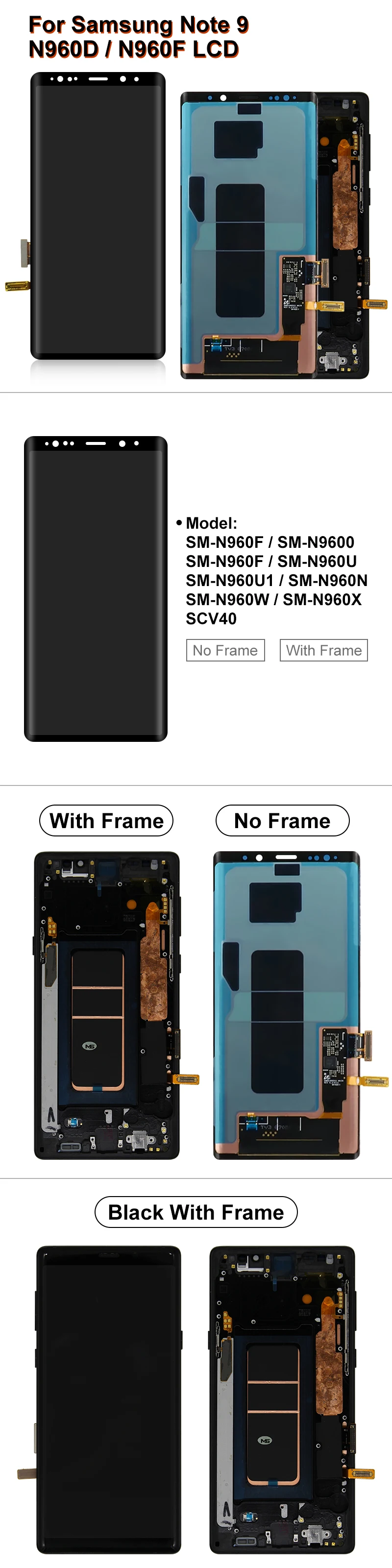
Task: Click the oval logo badge on bottom-right frame image
Action: pyautogui.click(x=266, y=1440)
